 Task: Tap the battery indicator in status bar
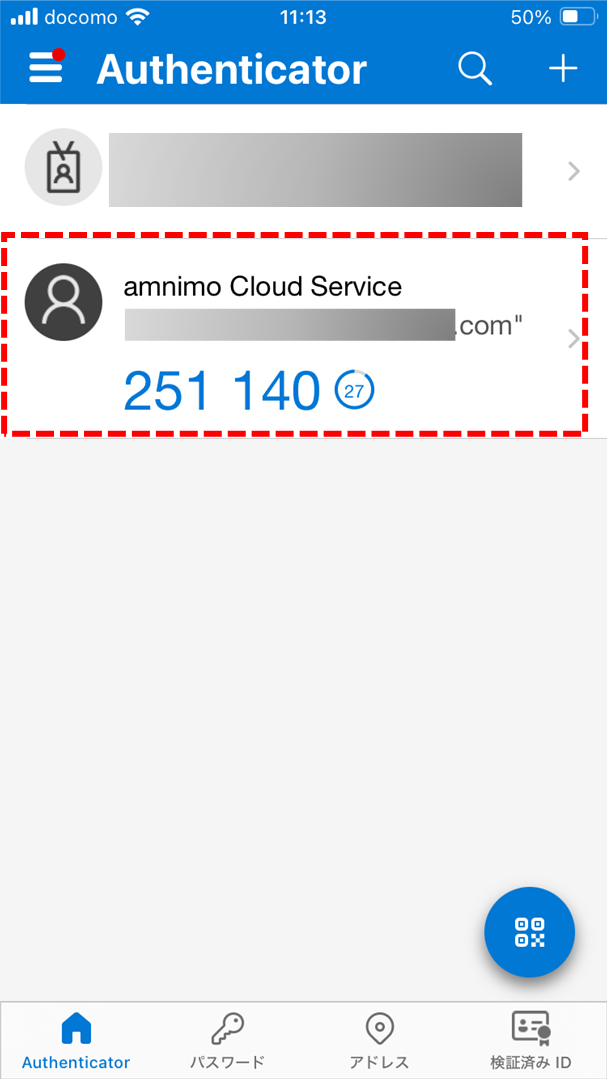(577, 18)
